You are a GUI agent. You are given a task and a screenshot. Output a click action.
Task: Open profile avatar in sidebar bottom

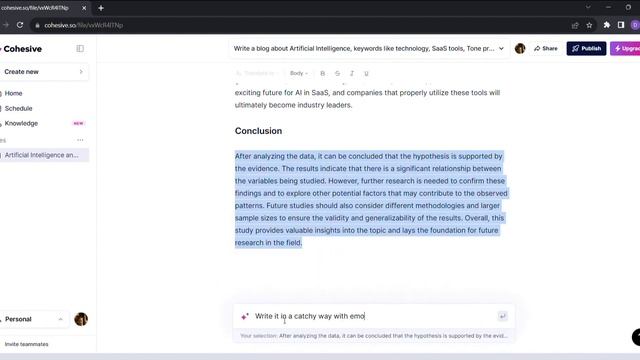(81, 319)
